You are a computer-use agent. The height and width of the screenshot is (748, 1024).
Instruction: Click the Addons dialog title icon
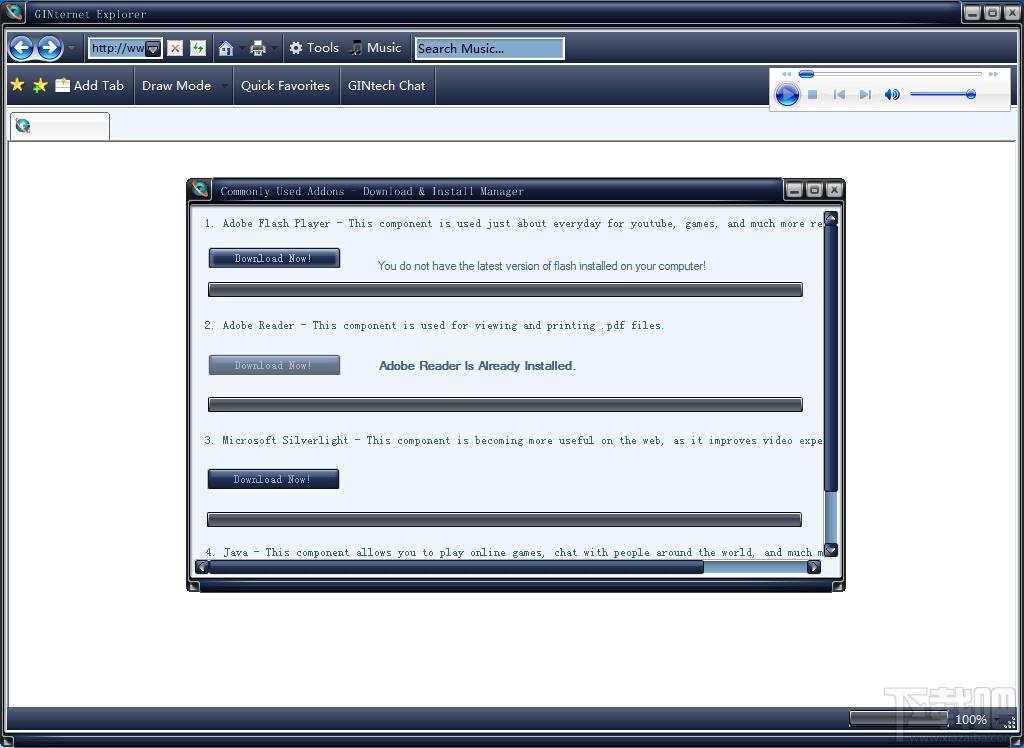click(200, 189)
